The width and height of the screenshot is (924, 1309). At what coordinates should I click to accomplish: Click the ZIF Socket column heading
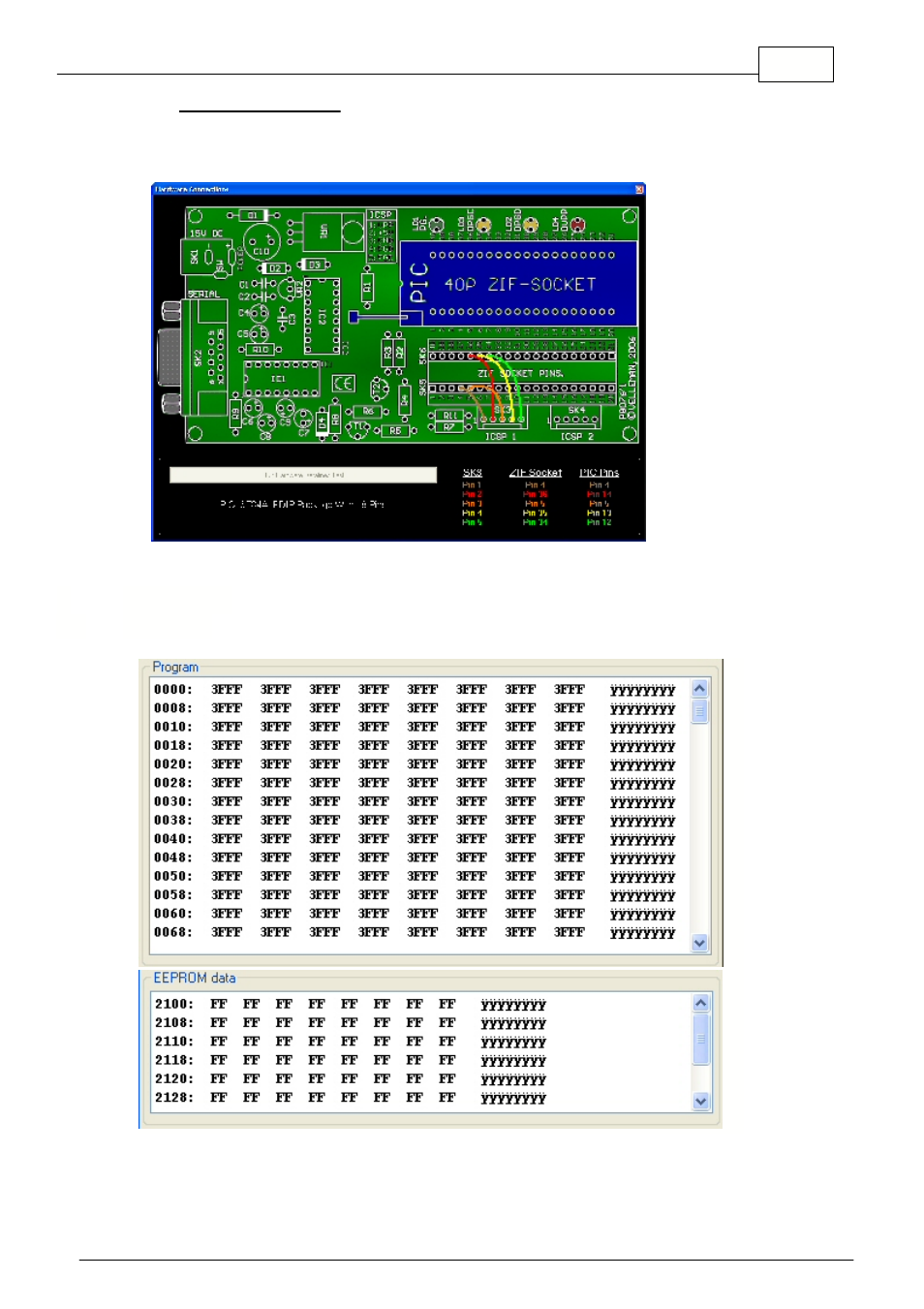[536, 473]
